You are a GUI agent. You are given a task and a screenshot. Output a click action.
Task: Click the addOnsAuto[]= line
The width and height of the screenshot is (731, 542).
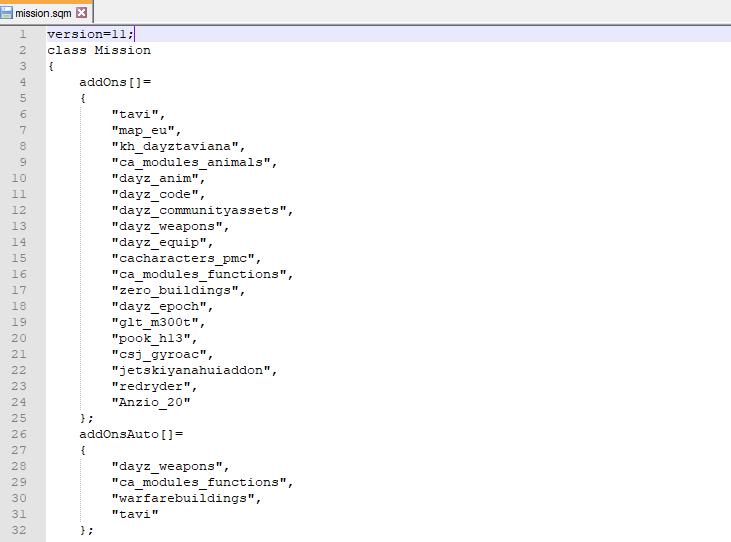pyautogui.click(x=131, y=434)
